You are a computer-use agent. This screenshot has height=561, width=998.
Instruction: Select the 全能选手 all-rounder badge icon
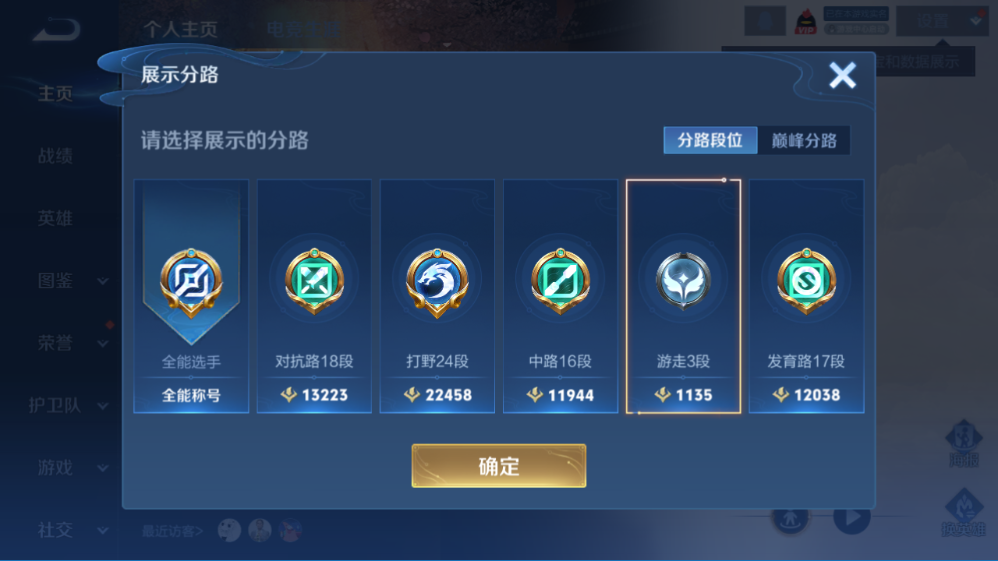(191, 282)
